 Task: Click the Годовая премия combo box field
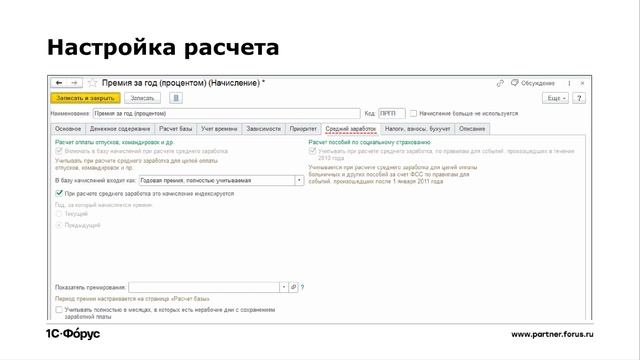click(216, 180)
